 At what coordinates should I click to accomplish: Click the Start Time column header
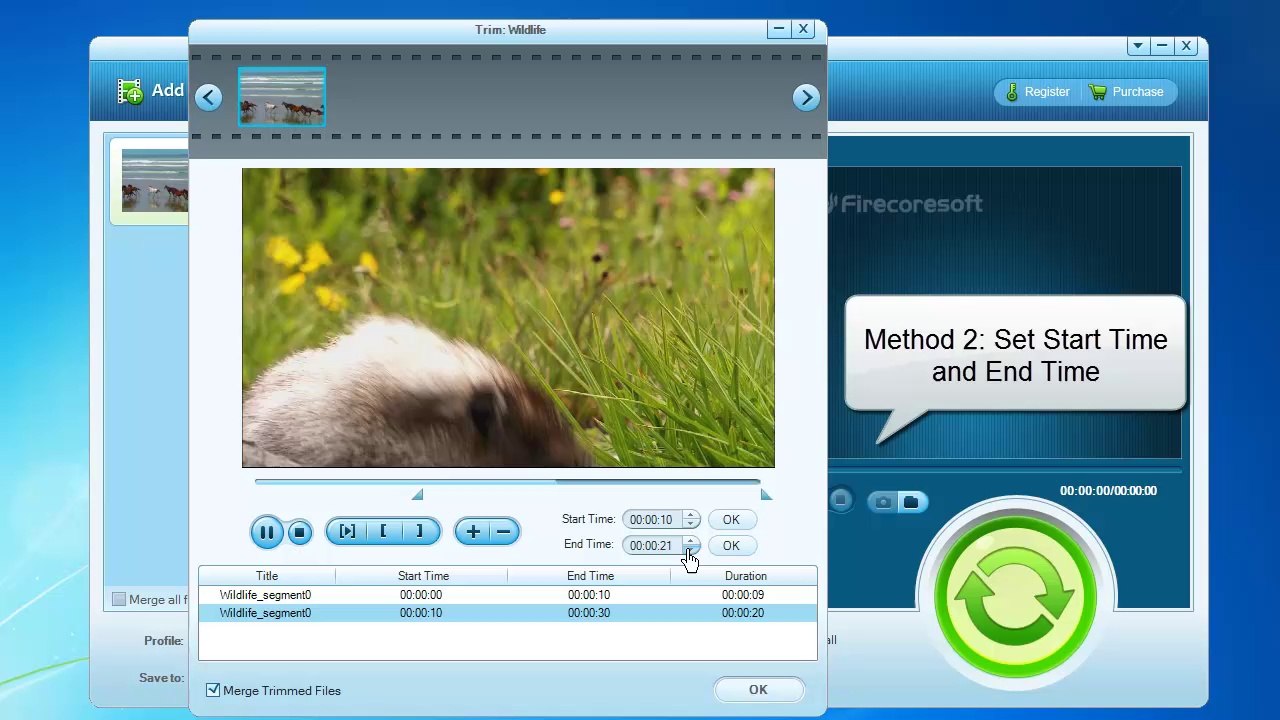(422, 576)
